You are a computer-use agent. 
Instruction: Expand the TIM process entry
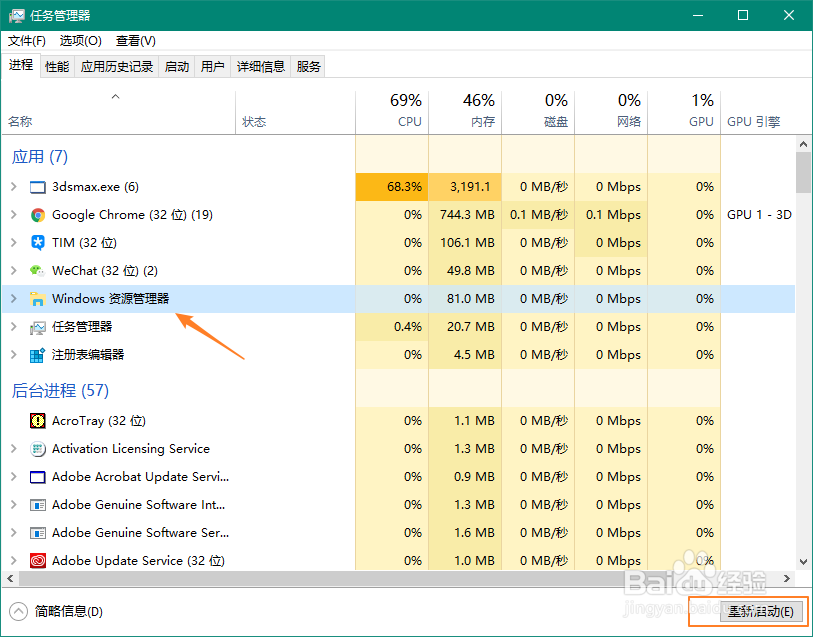pyautogui.click(x=14, y=243)
